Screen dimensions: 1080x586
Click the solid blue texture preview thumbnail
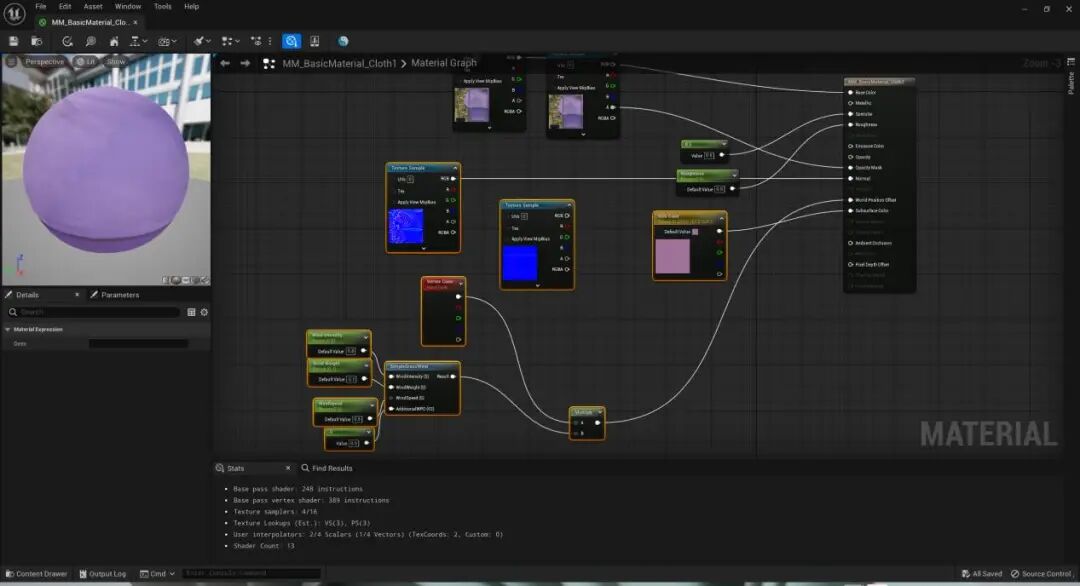520,263
